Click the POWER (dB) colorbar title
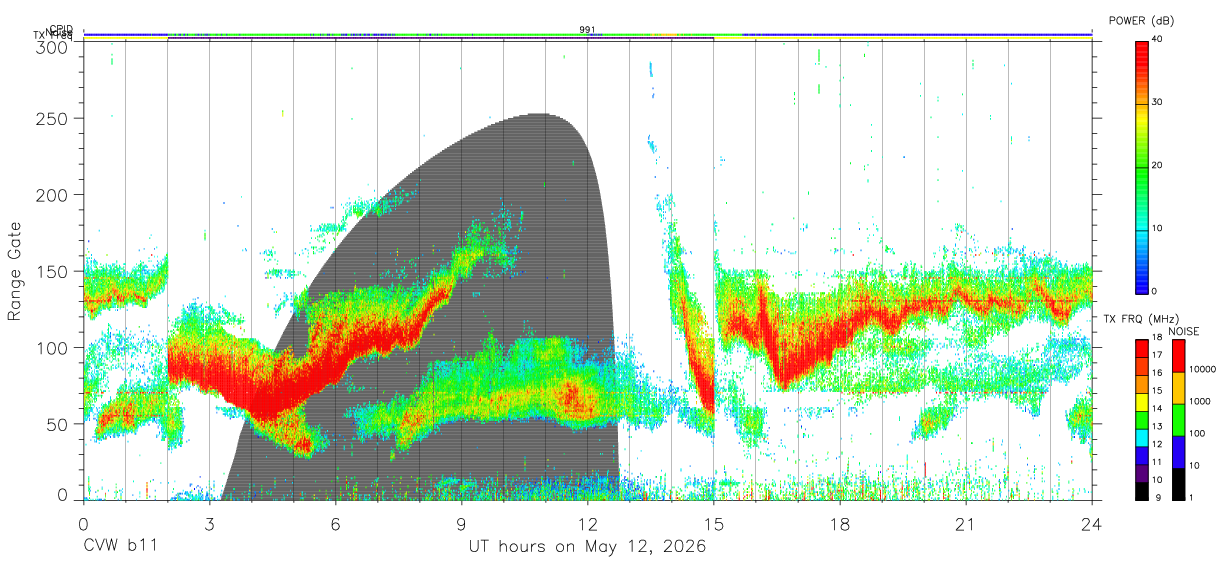 coord(1142,21)
